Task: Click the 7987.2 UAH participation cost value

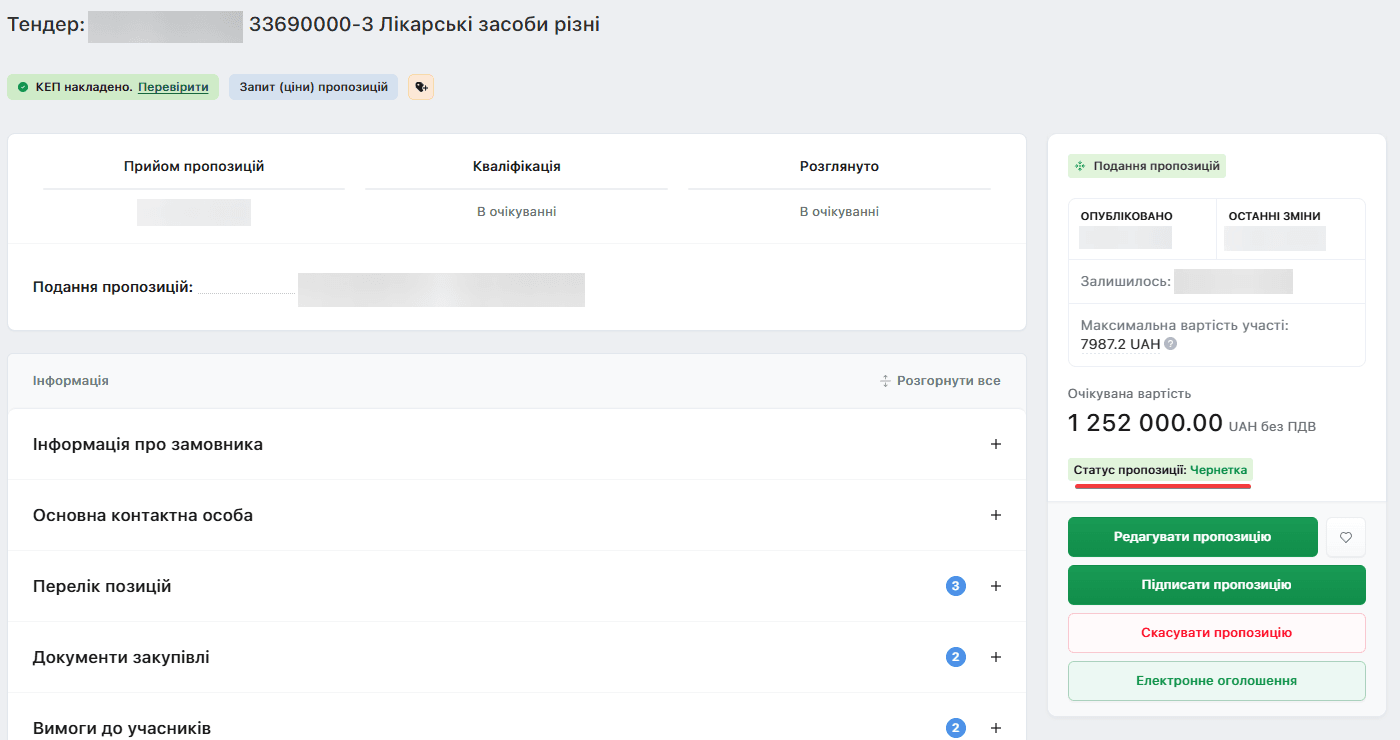Action: (1120, 344)
